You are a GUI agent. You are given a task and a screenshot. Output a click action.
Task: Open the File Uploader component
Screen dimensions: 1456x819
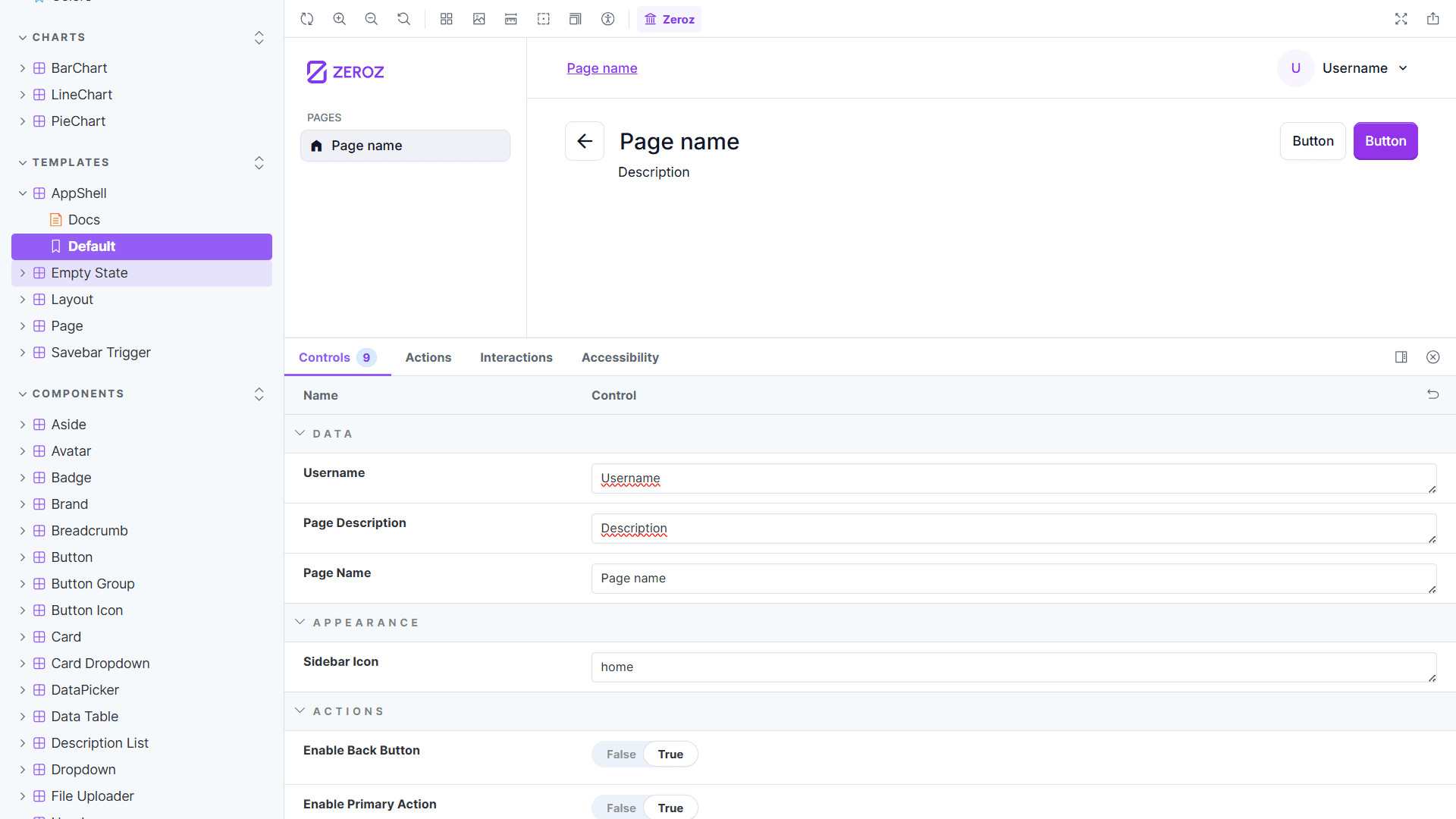93,796
